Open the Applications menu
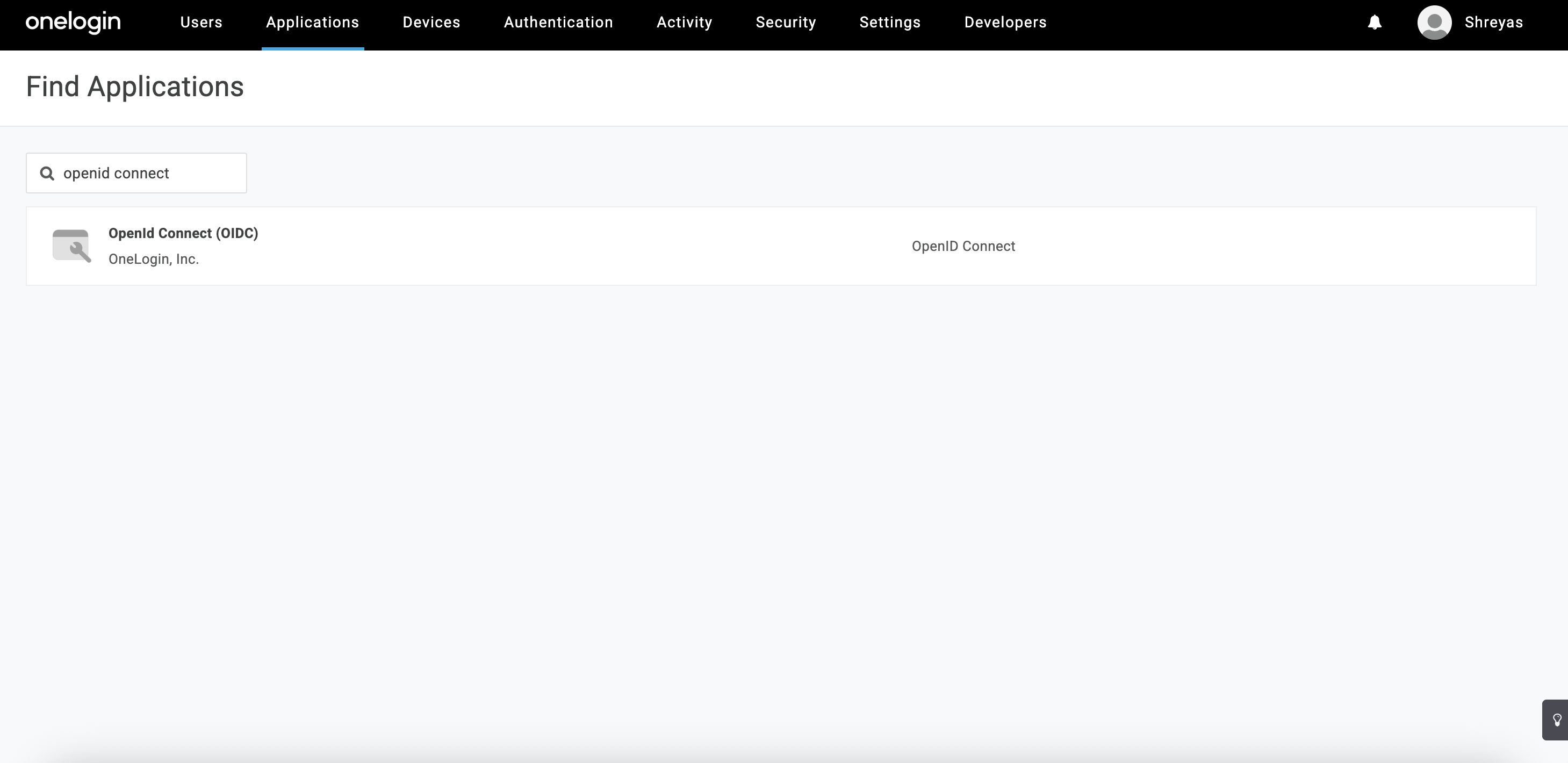 (x=312, y=23)
